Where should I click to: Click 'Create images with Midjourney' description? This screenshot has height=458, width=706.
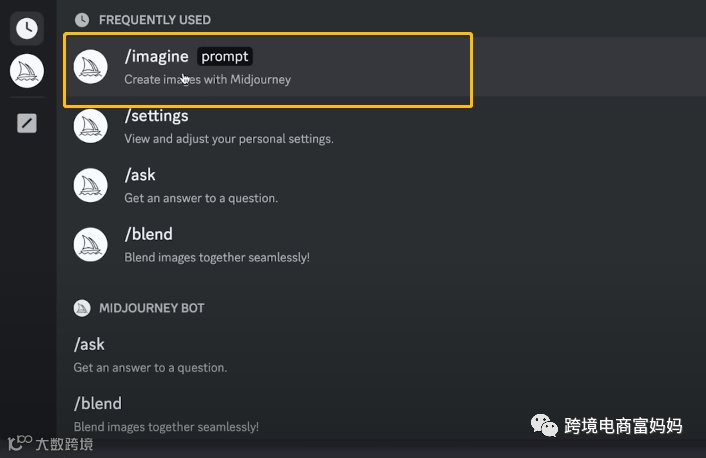(207, 79)
